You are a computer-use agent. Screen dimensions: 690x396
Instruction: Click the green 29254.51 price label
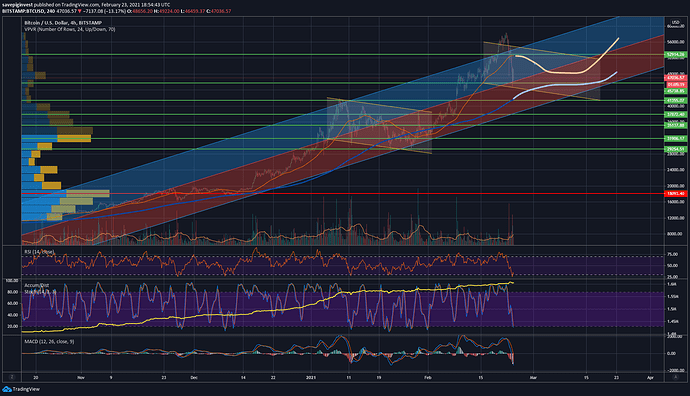pyautogui.click(x=676, y=149)
